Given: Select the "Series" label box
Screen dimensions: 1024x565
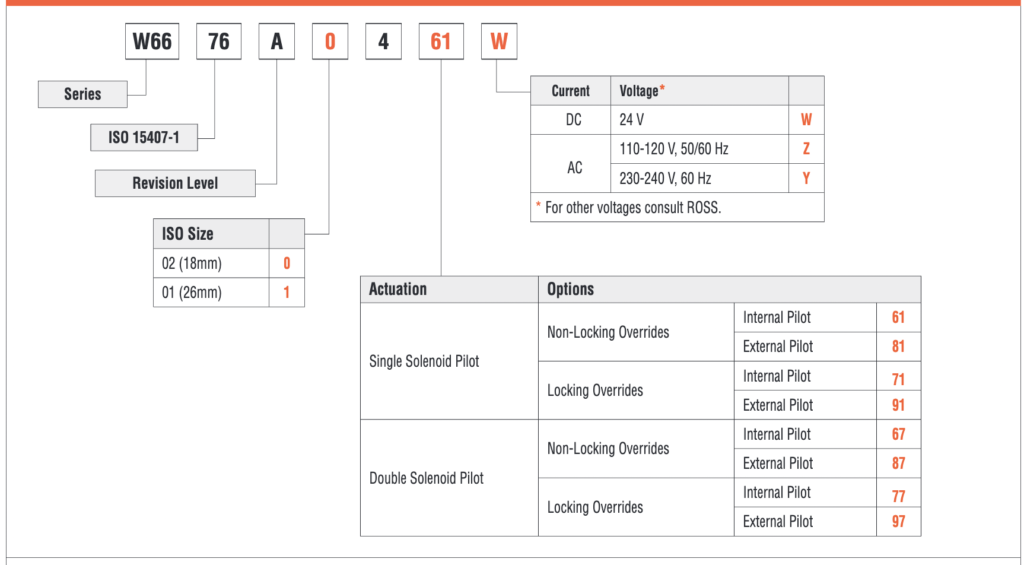Looking at the screenshot, I should (x=83, y=94).
